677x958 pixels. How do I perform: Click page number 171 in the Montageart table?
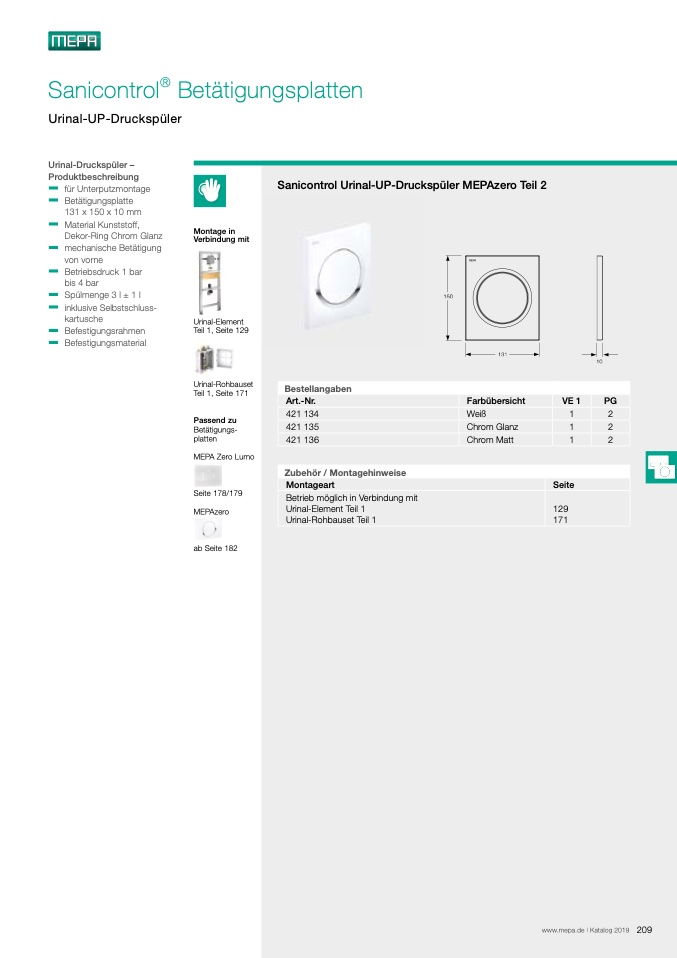click(x=560, y=520)
